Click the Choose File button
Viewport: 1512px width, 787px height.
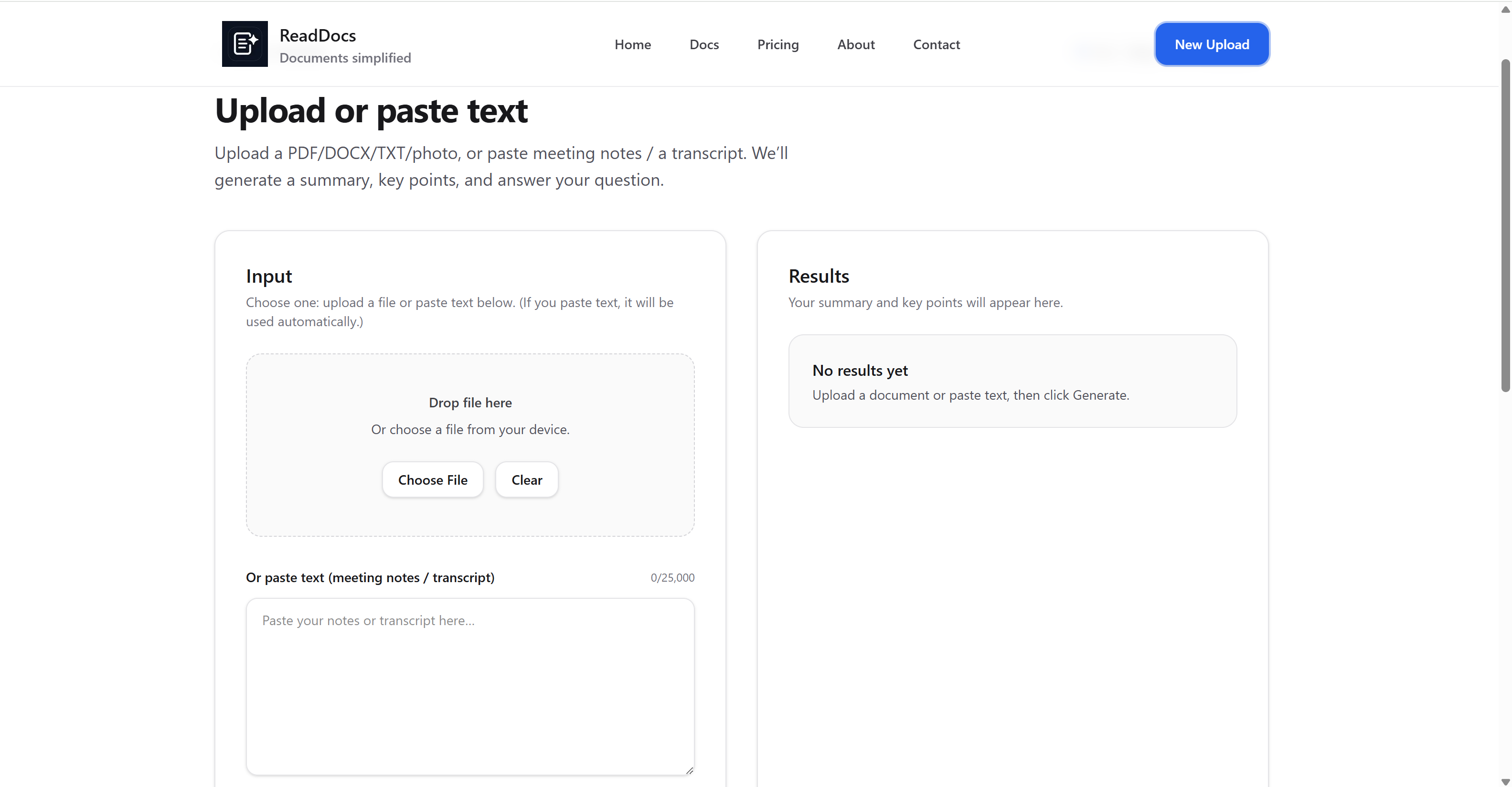(x=433, y=479)
